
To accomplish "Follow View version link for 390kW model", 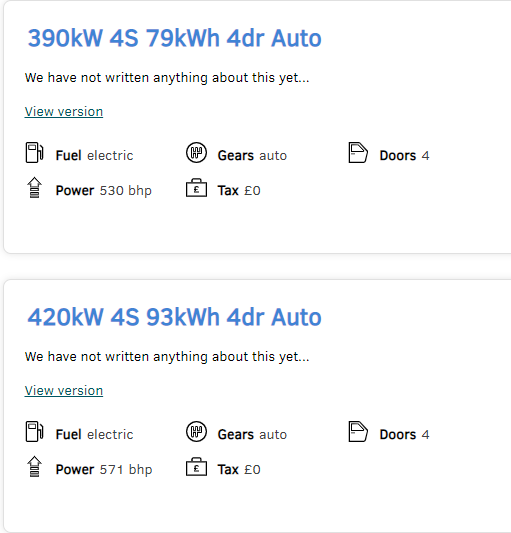I will coord(64,111).
